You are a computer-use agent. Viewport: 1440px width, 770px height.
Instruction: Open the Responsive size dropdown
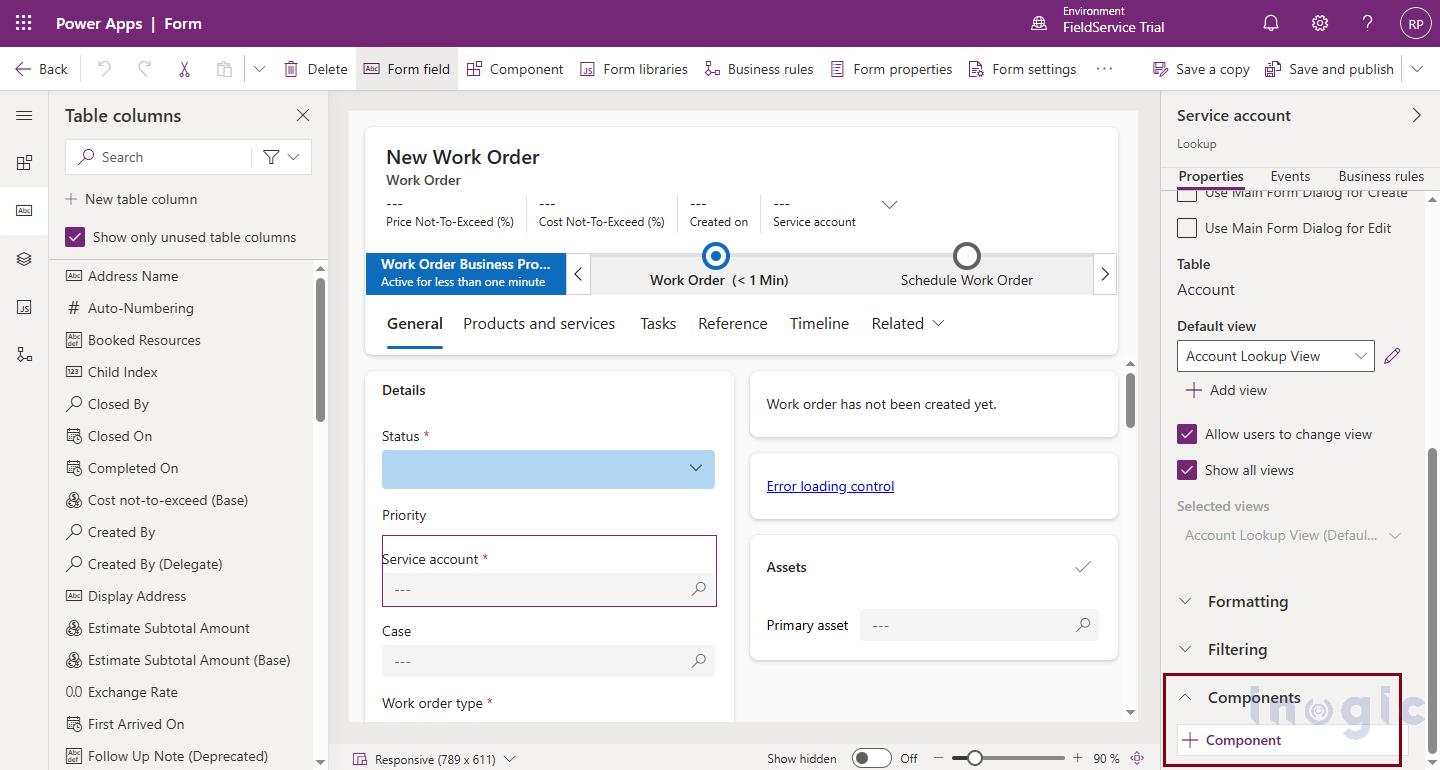pyautogui.click(x=434, y=759)
